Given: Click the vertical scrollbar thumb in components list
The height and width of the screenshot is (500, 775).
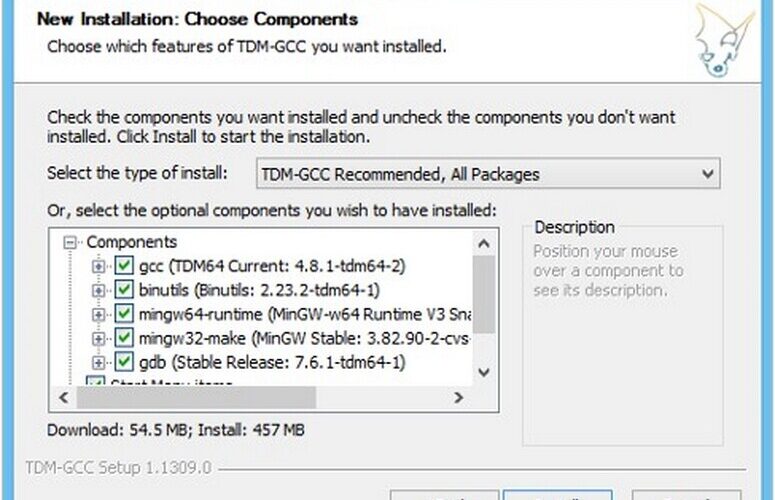Looking at the screenshot, I should coord(484,294).
